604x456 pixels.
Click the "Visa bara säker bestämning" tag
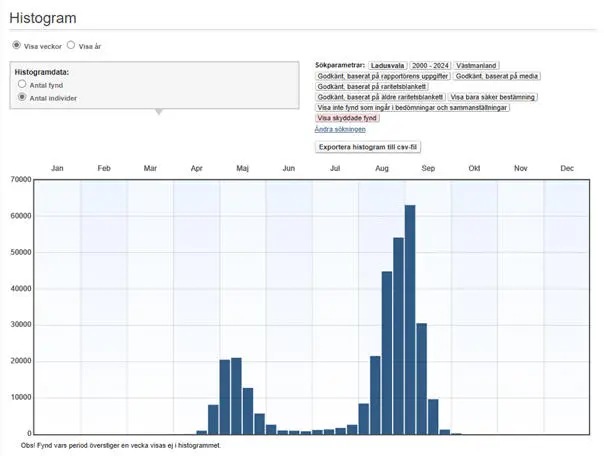point(492,97)
